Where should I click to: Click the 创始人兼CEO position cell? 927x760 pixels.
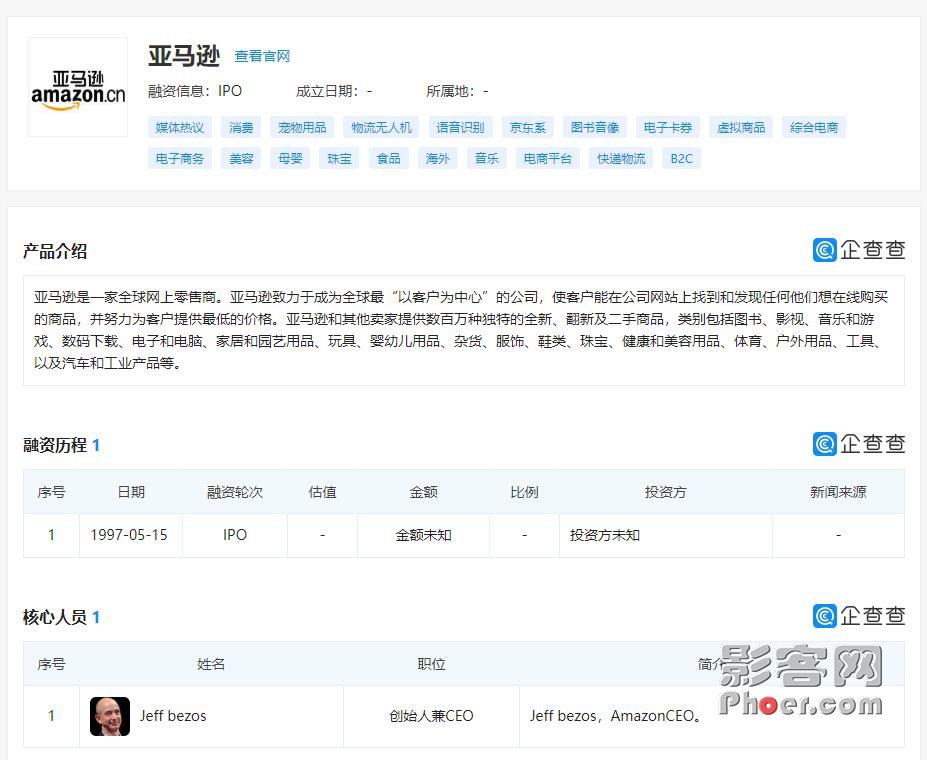432,716
